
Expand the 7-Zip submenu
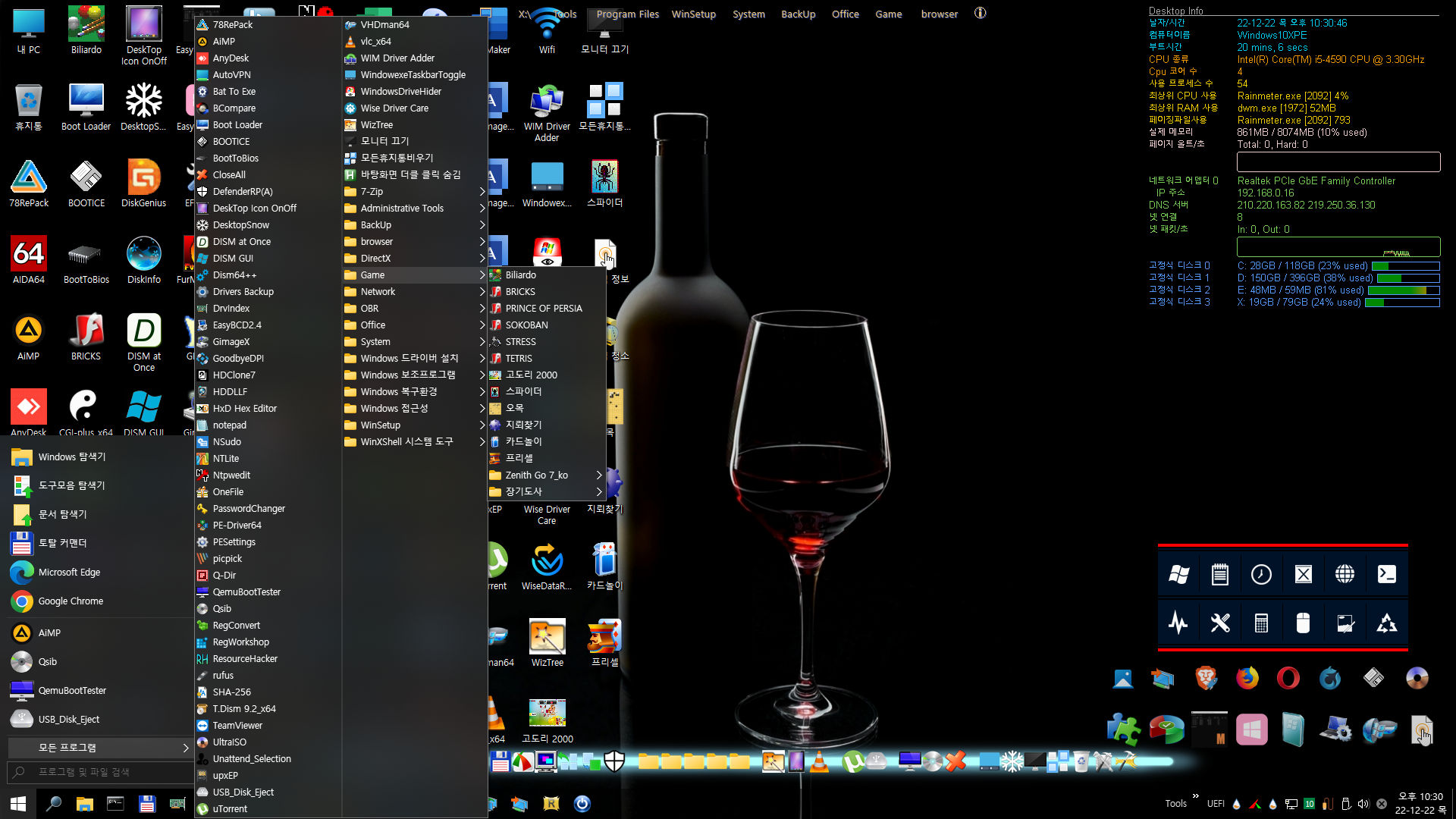[415, 192]
